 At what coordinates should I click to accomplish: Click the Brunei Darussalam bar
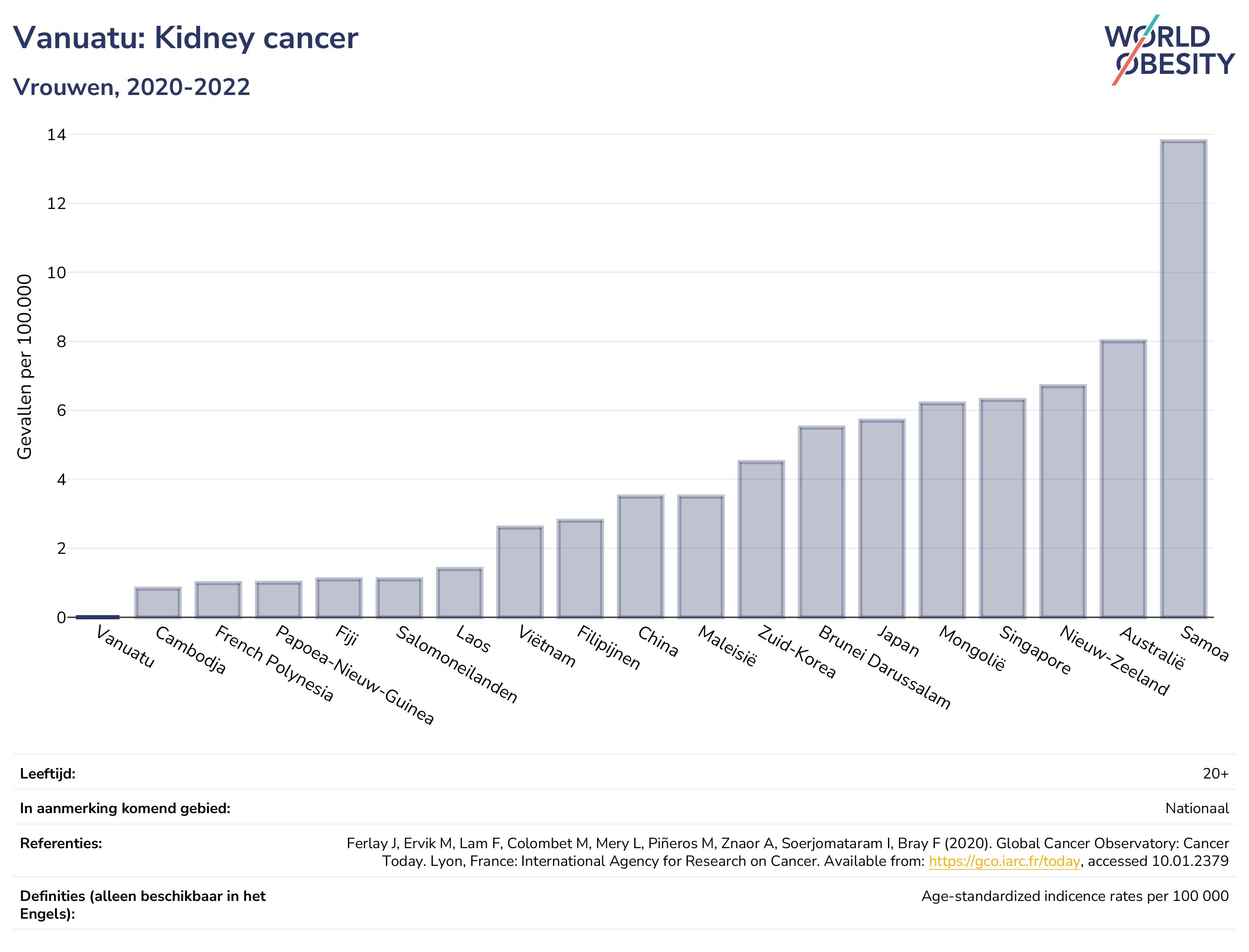click(x=822, y=522)
